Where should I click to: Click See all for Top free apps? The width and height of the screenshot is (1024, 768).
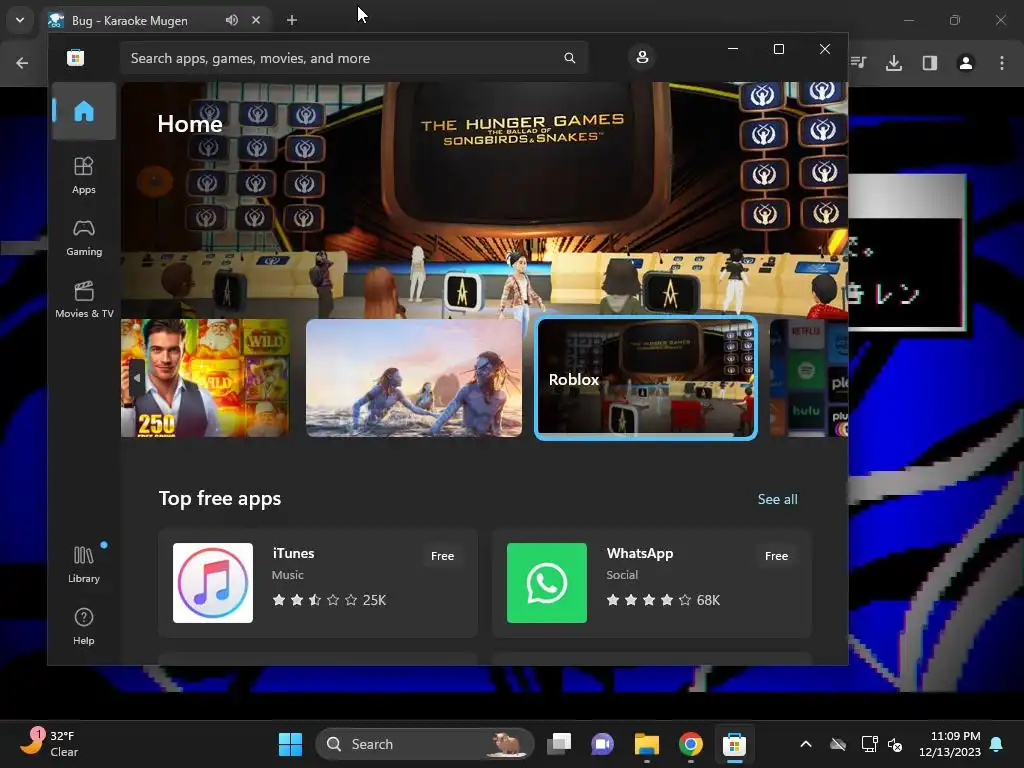pos(777,499)
